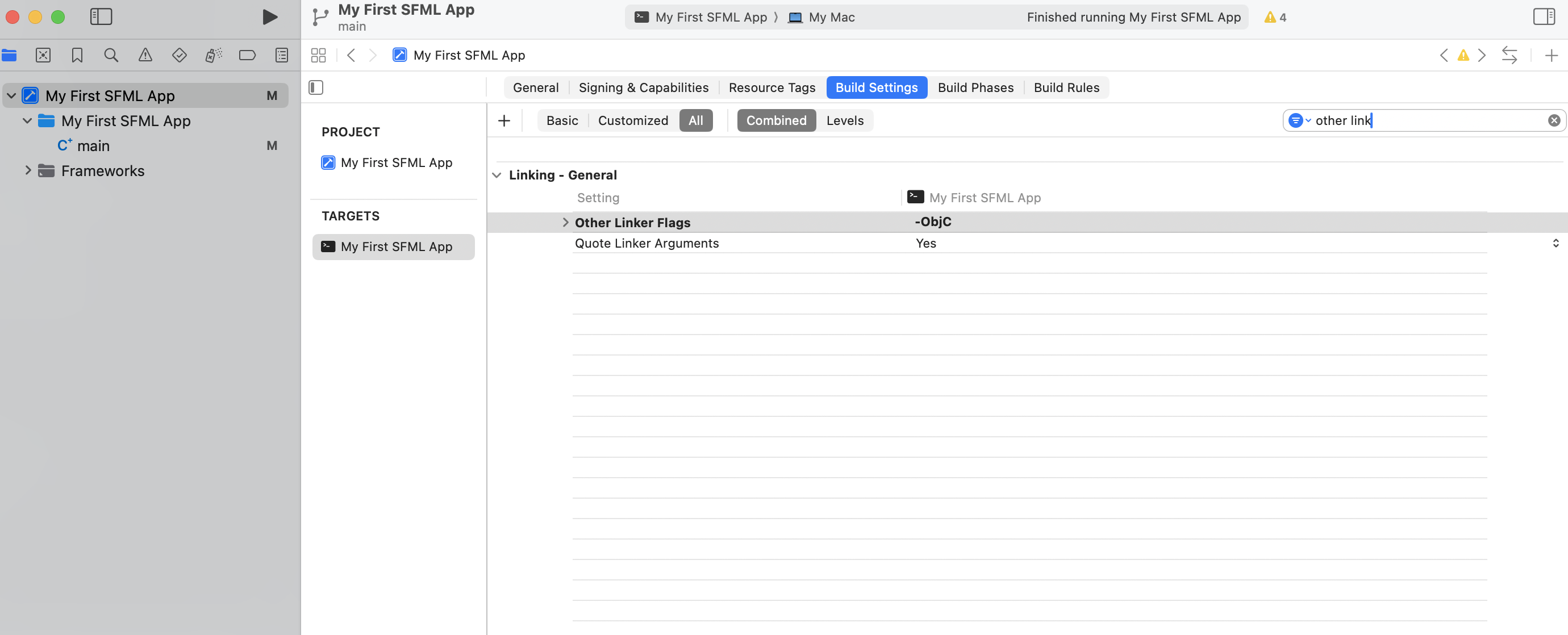This screenshot has height=635, width=1568.
Task: Clear the search field with the x button
Action: pyautogui.click(x=1554, y=120)
